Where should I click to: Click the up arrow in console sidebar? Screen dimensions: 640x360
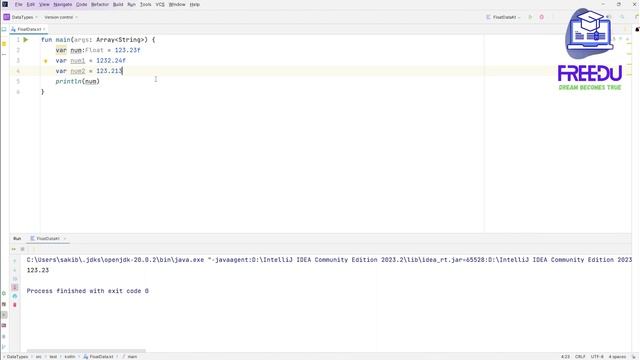point(15,261)
